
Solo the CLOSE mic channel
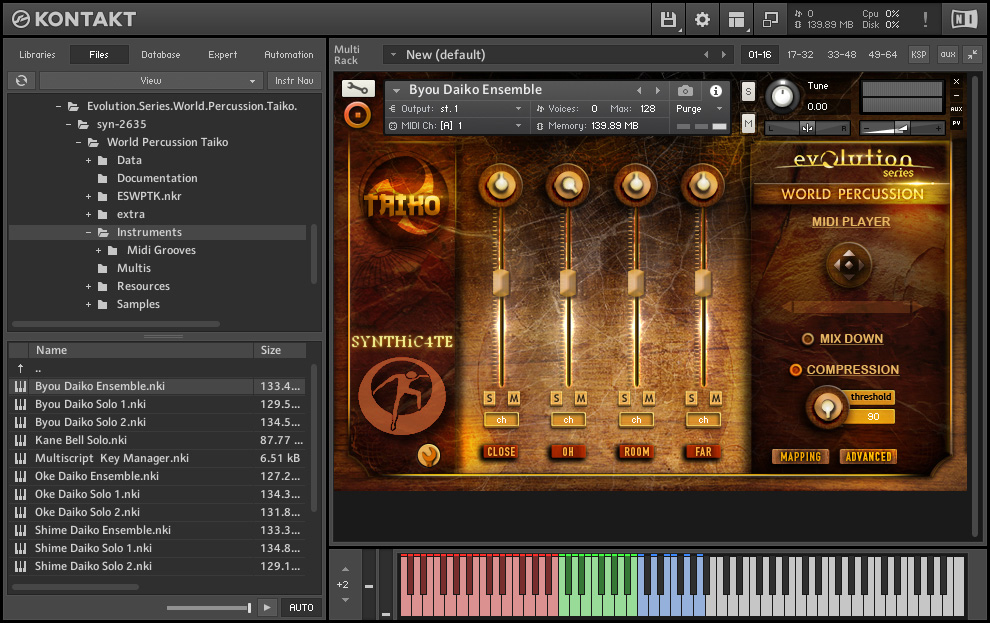(489, 398)
